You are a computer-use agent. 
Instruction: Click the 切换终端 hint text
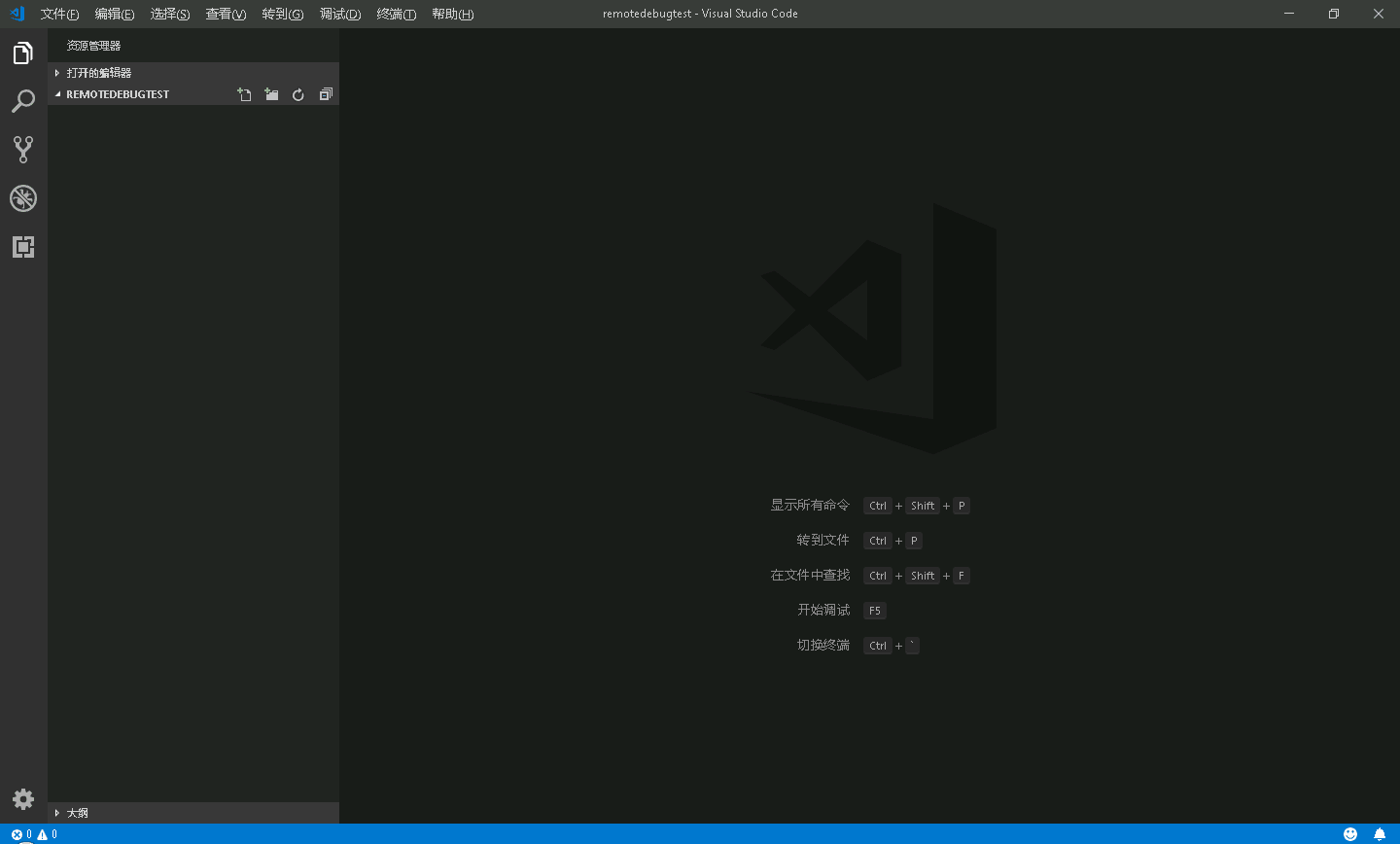pos(823,646)
